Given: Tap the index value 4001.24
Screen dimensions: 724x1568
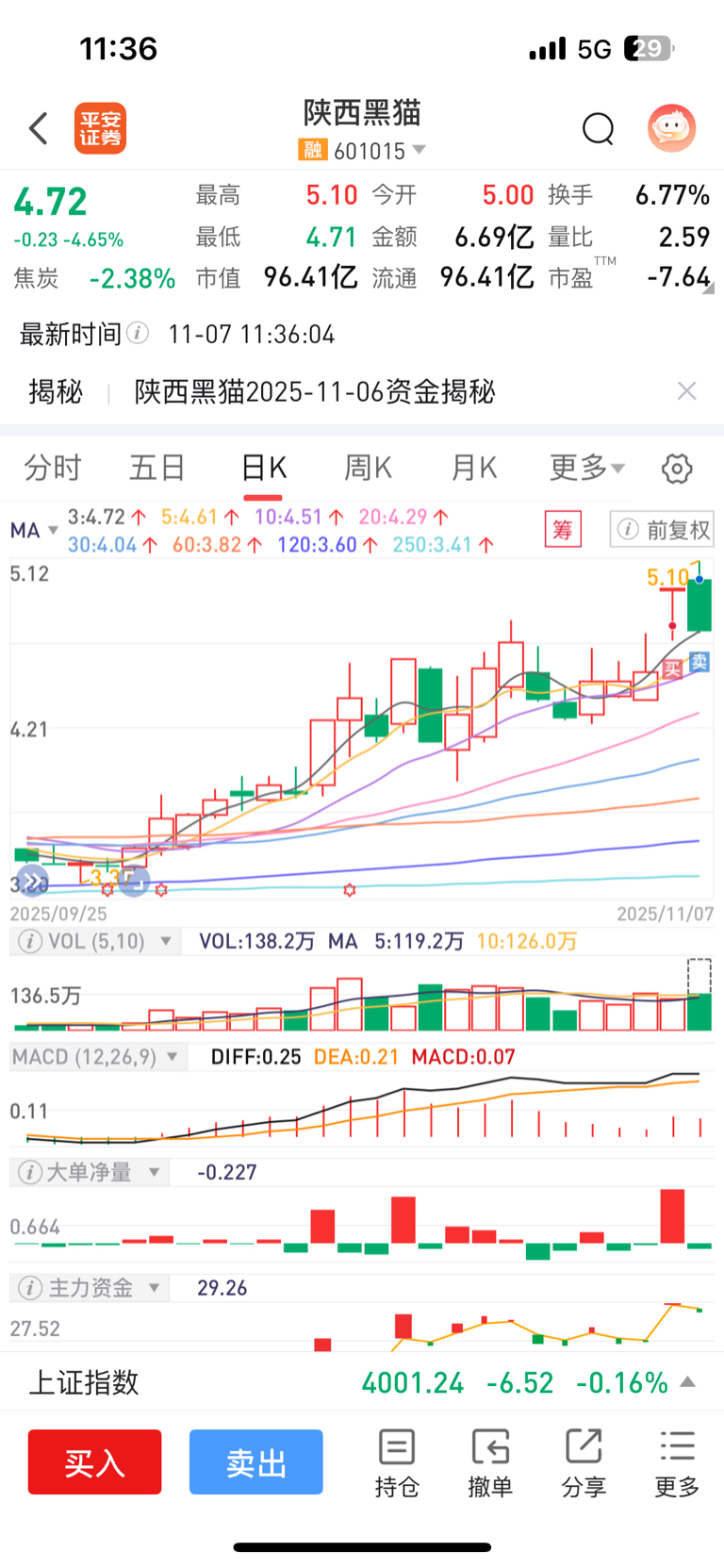Looking at the screenshot, I should pos(413,1382).
